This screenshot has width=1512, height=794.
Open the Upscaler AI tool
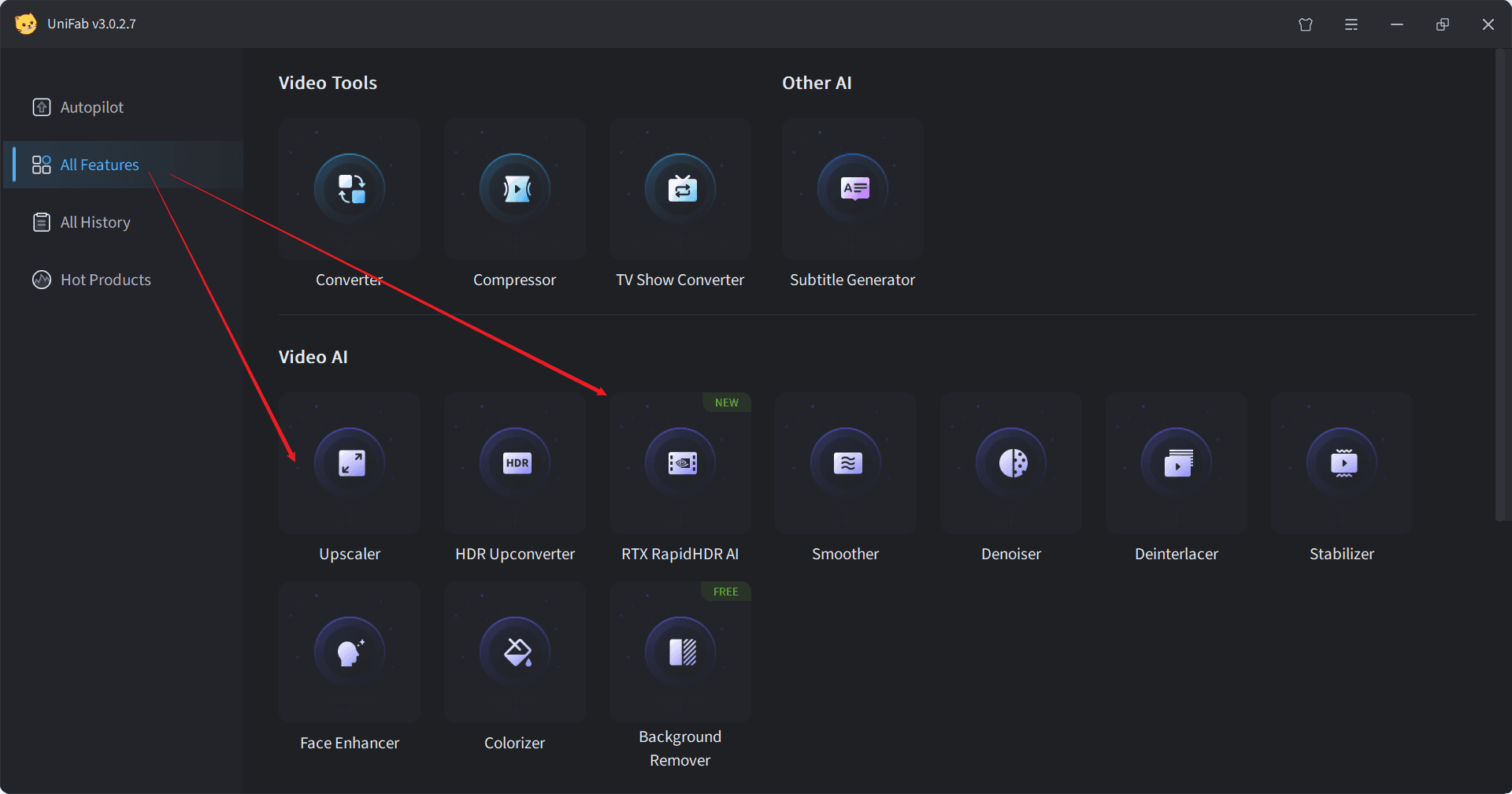coord(350,463)
